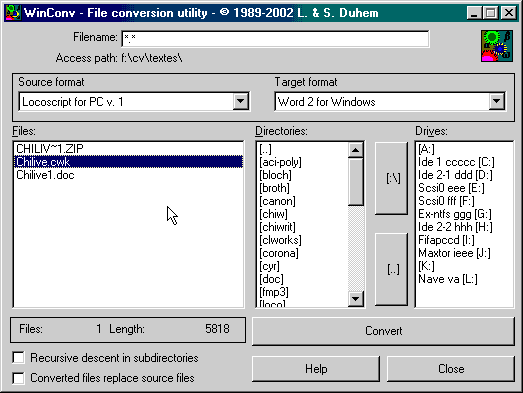523x393 pixels.
Task: Click the directories list scroll down arrow
Action: click(355, 299)
